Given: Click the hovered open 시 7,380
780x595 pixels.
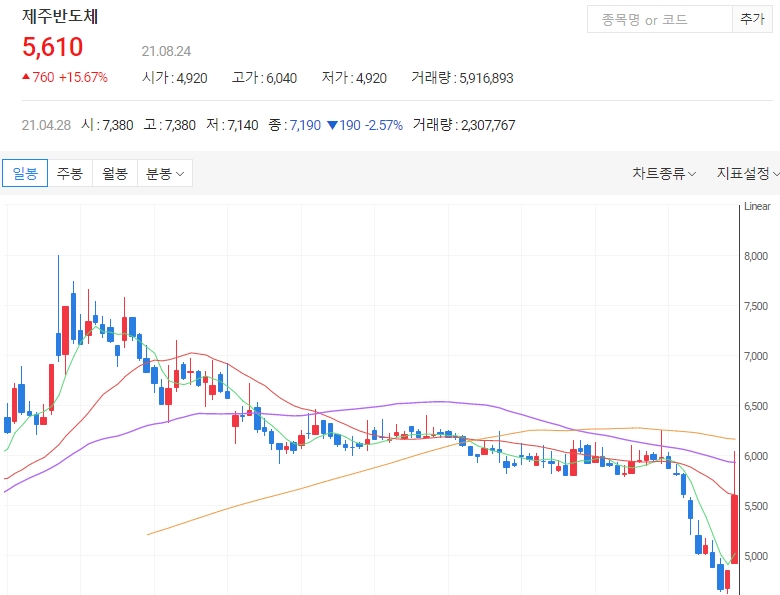Looking at the screenshot, I should [x=107, y=125].
